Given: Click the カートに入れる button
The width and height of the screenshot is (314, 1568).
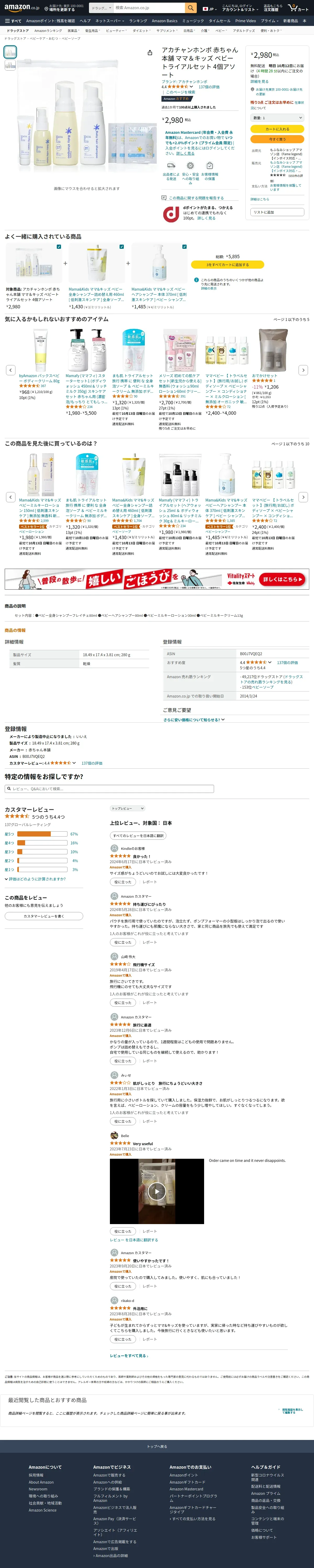Looking at the screenshot, I should (277, 129).
